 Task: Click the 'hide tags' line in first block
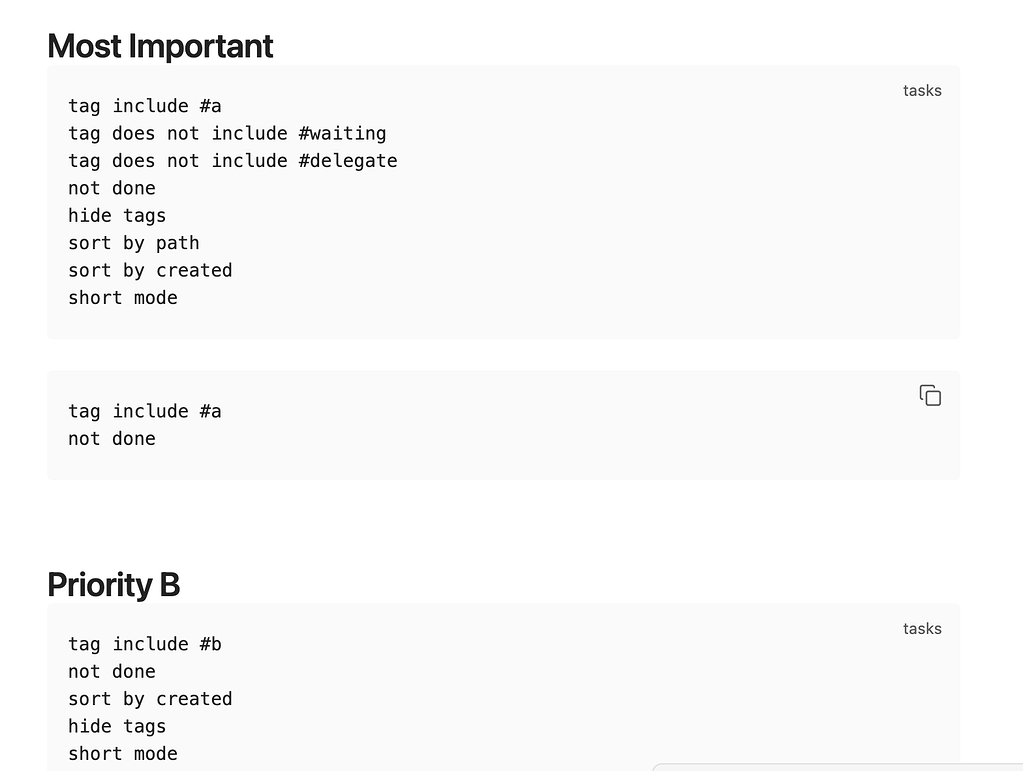[x=117, y=215]
